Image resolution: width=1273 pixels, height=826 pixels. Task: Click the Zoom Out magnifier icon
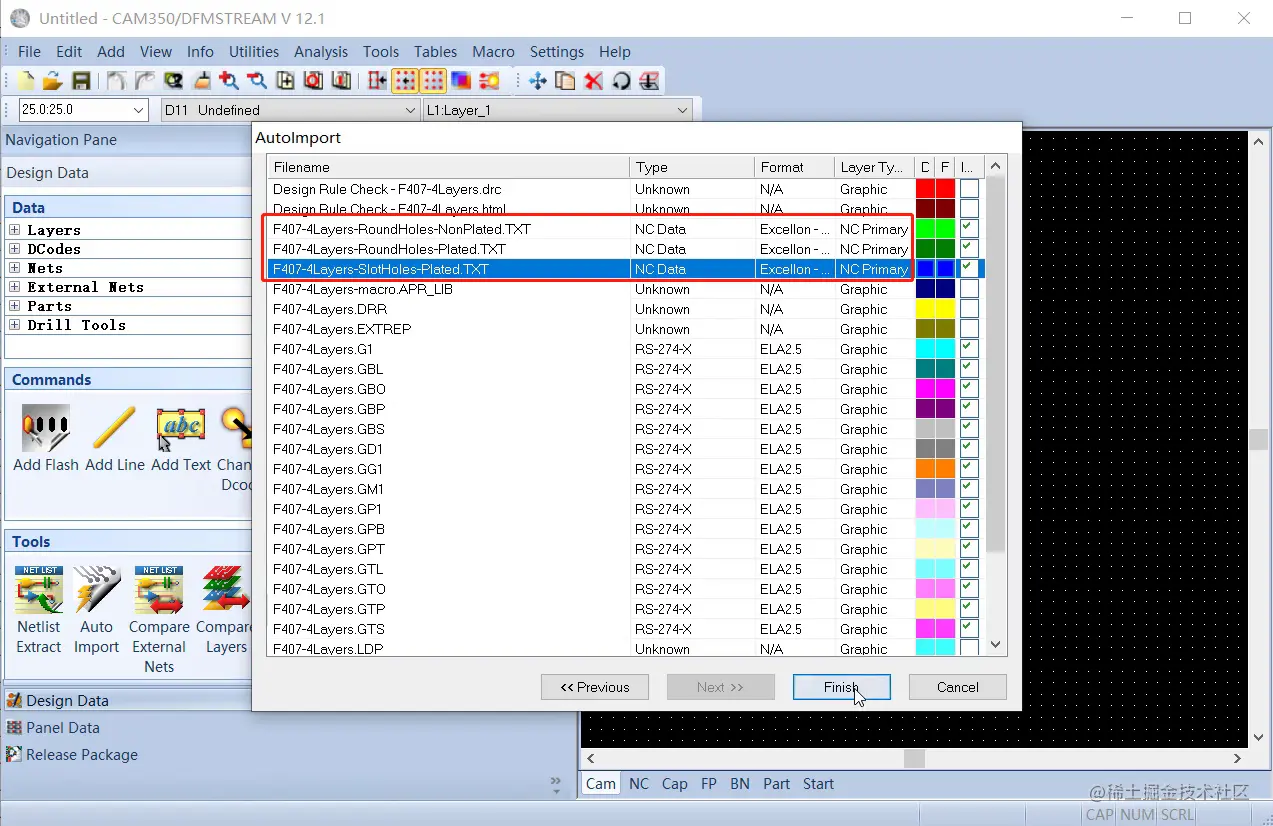tap(257, 81)
